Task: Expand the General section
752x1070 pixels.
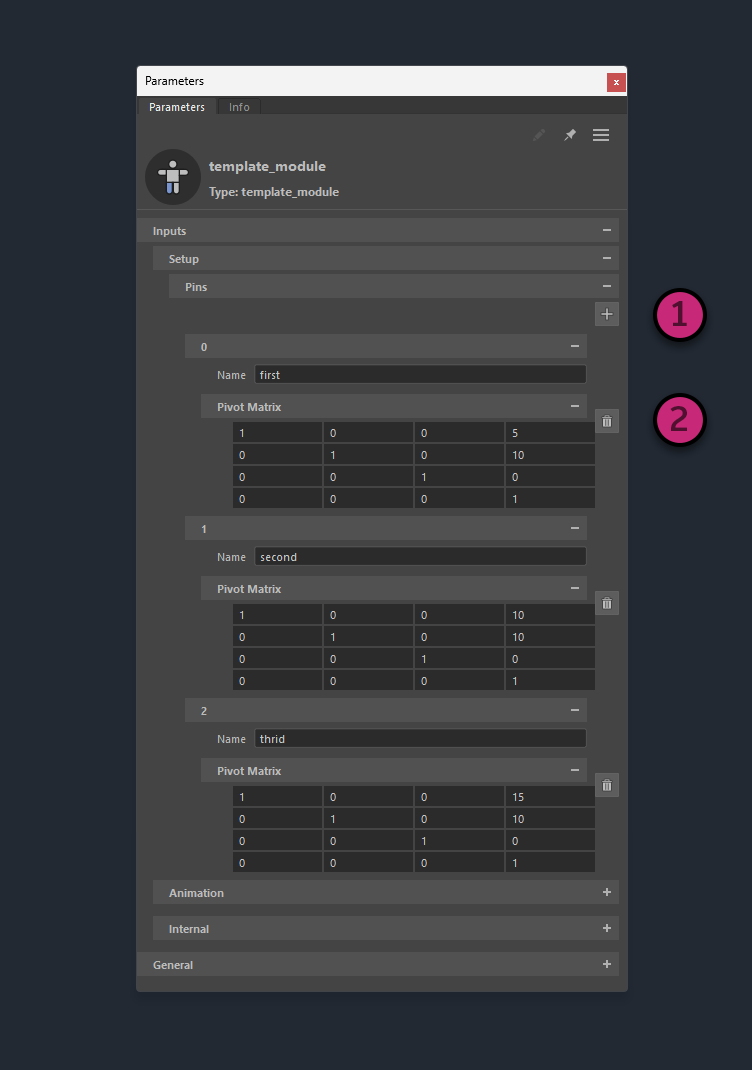Action: (606, 965)
